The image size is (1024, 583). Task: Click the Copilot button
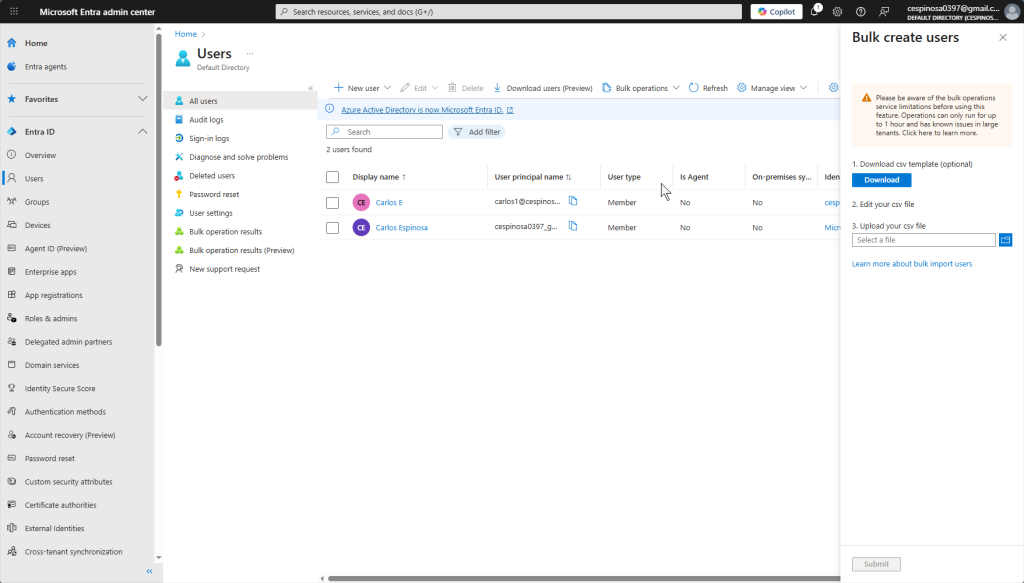click(x=776, y=12)
